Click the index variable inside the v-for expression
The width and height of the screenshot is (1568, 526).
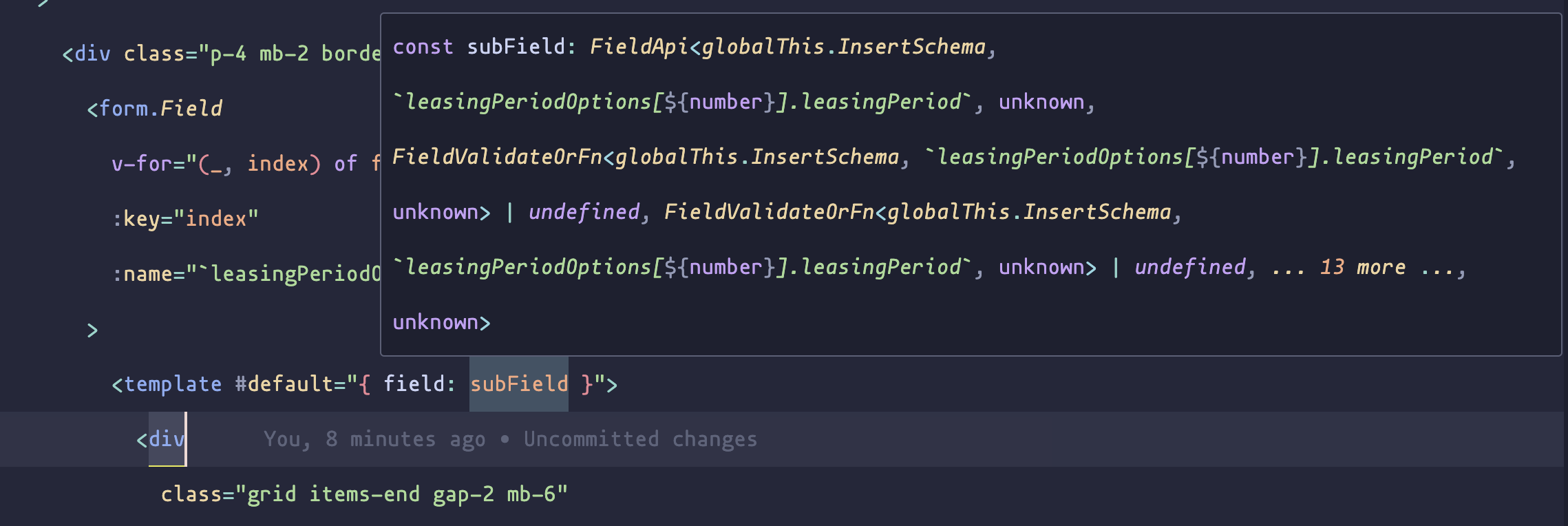(277, 163)
